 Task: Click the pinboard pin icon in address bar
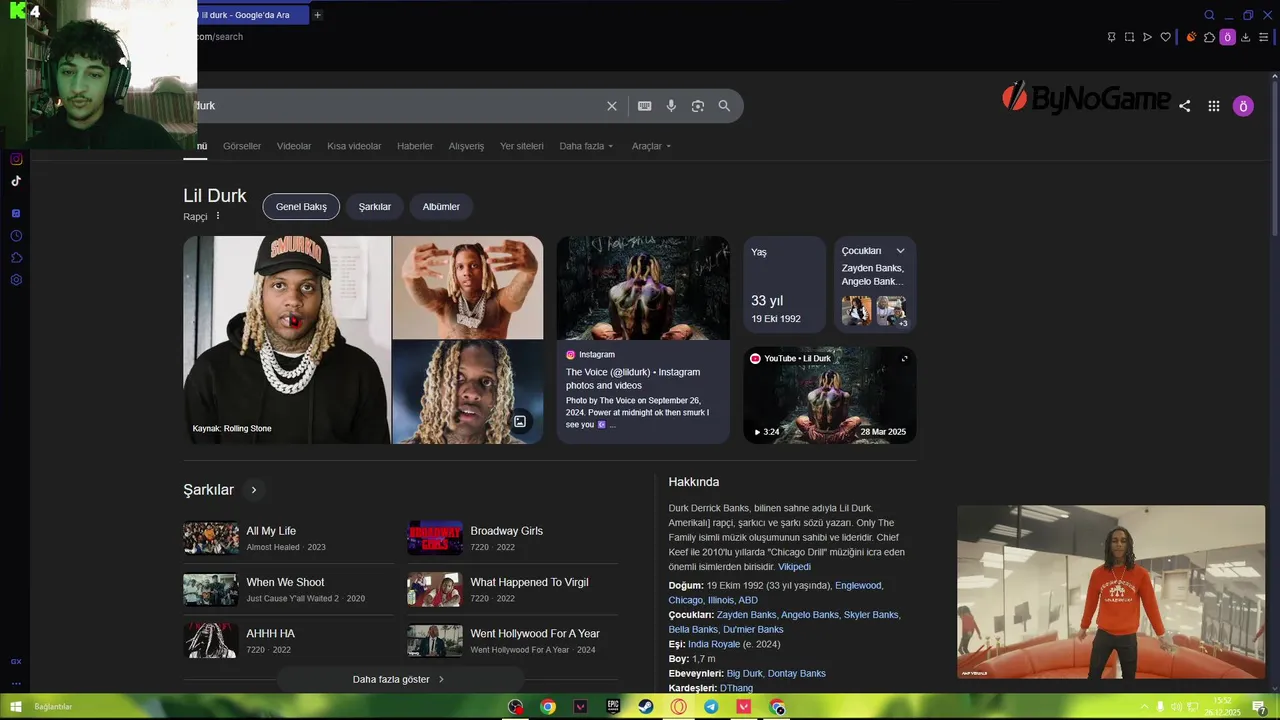click(1111, 37)
